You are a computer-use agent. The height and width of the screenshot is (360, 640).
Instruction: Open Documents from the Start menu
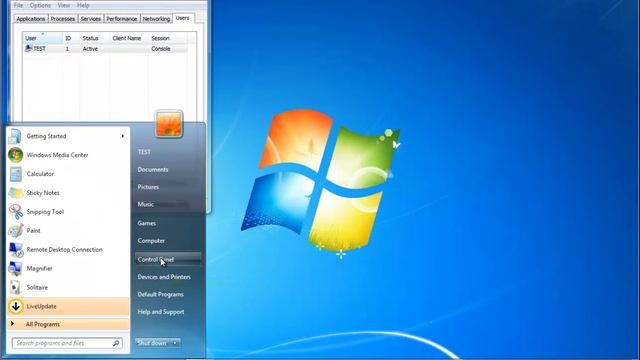click(x=153, y=169)
